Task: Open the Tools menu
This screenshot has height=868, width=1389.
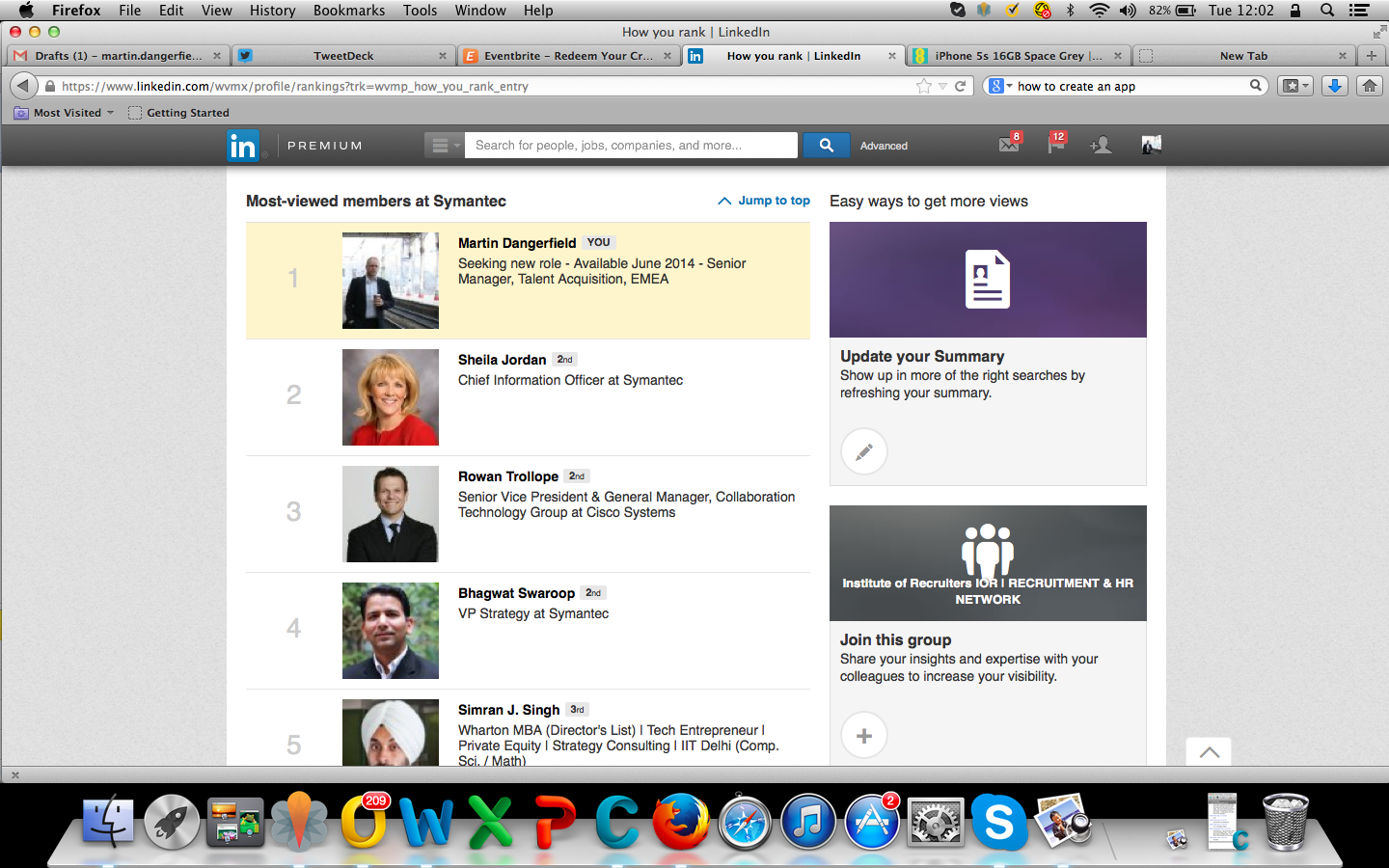Action: [420, 11]
